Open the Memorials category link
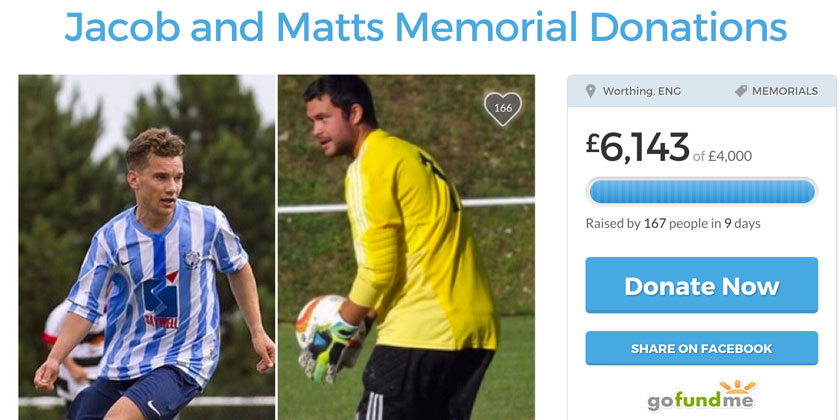Viewport: 840px width, 420px height. (x=784, y=91)
